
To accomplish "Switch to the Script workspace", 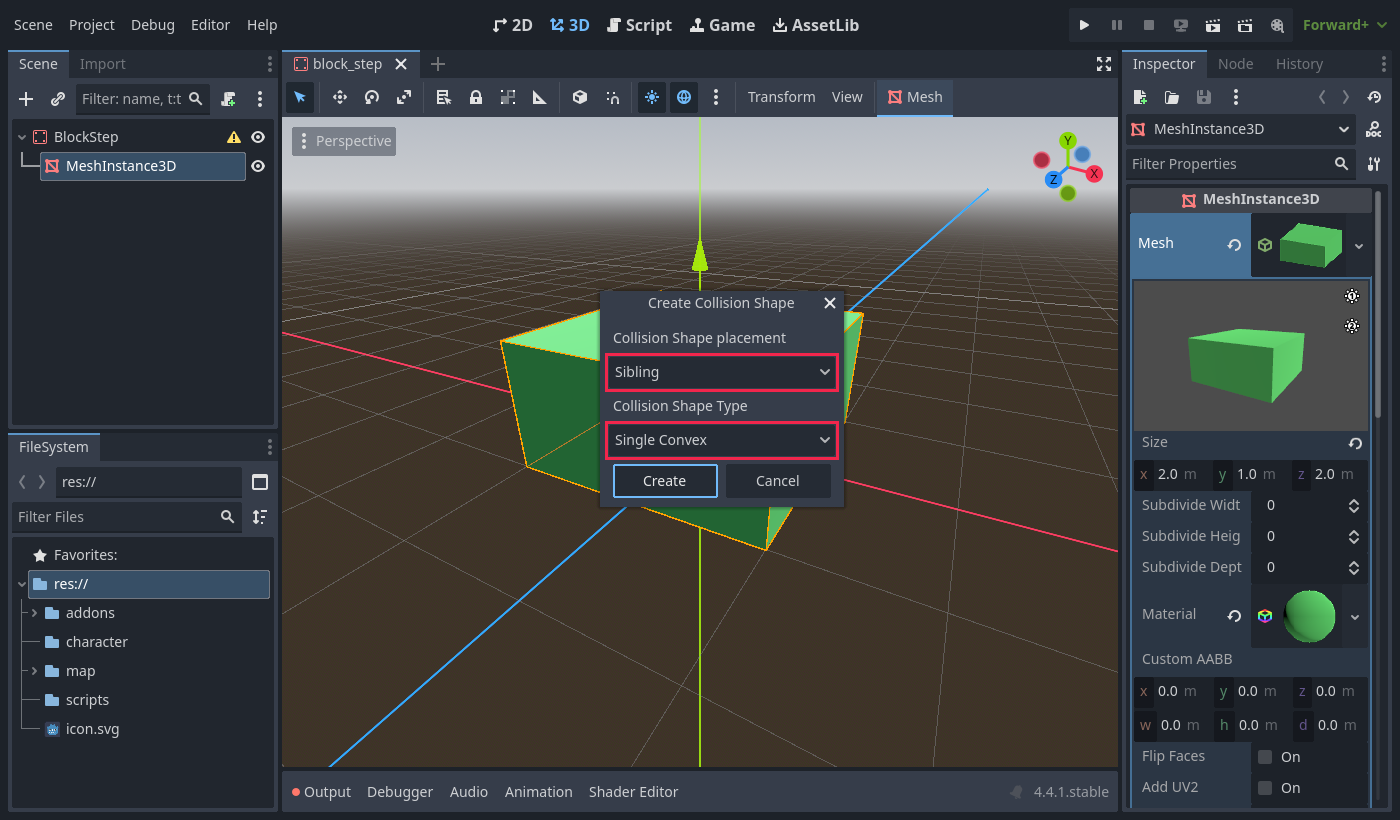I will (640, 25).
